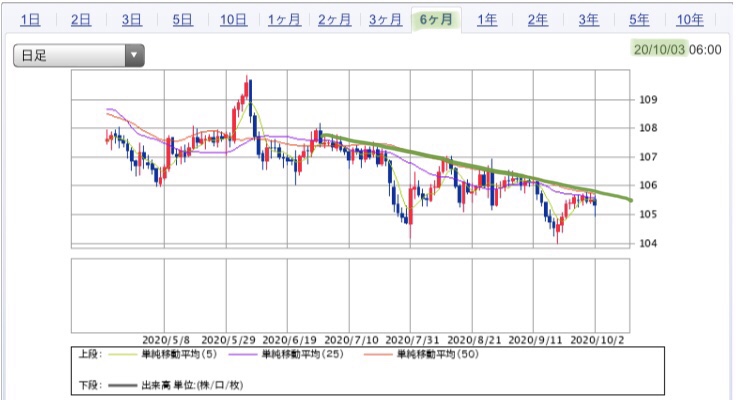Click the active 6ヶ月 tab

(x=436, y=20)
